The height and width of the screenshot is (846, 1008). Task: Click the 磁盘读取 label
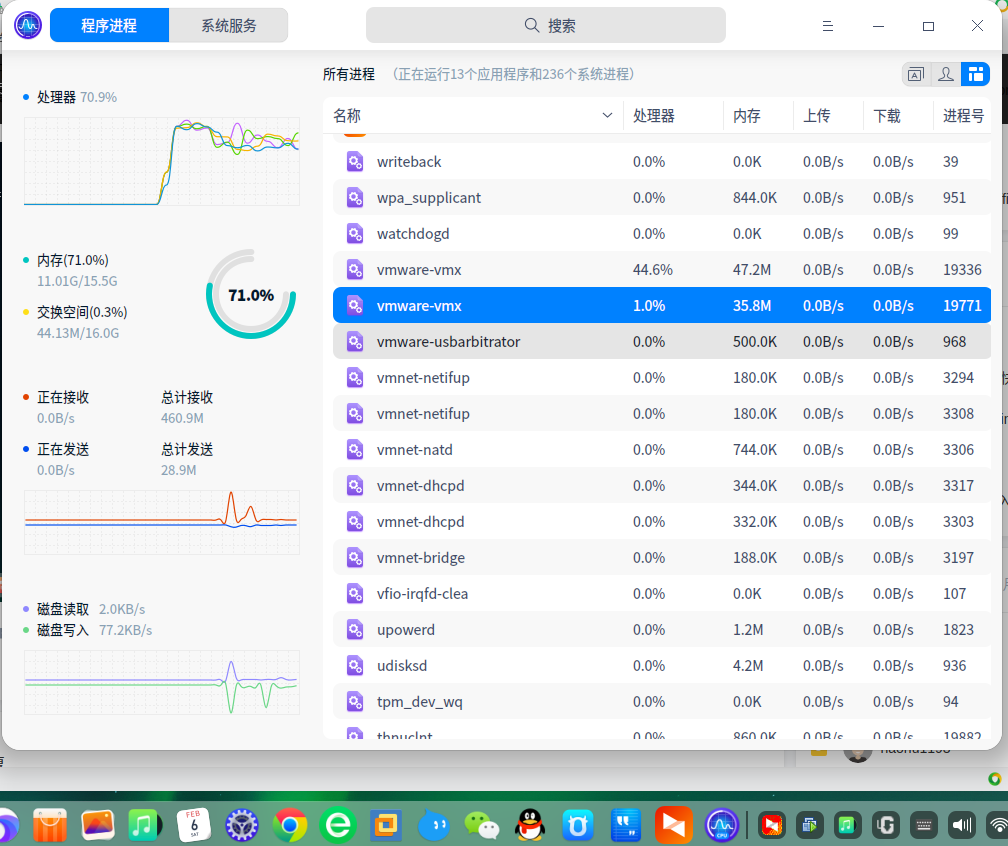(63, 609)
